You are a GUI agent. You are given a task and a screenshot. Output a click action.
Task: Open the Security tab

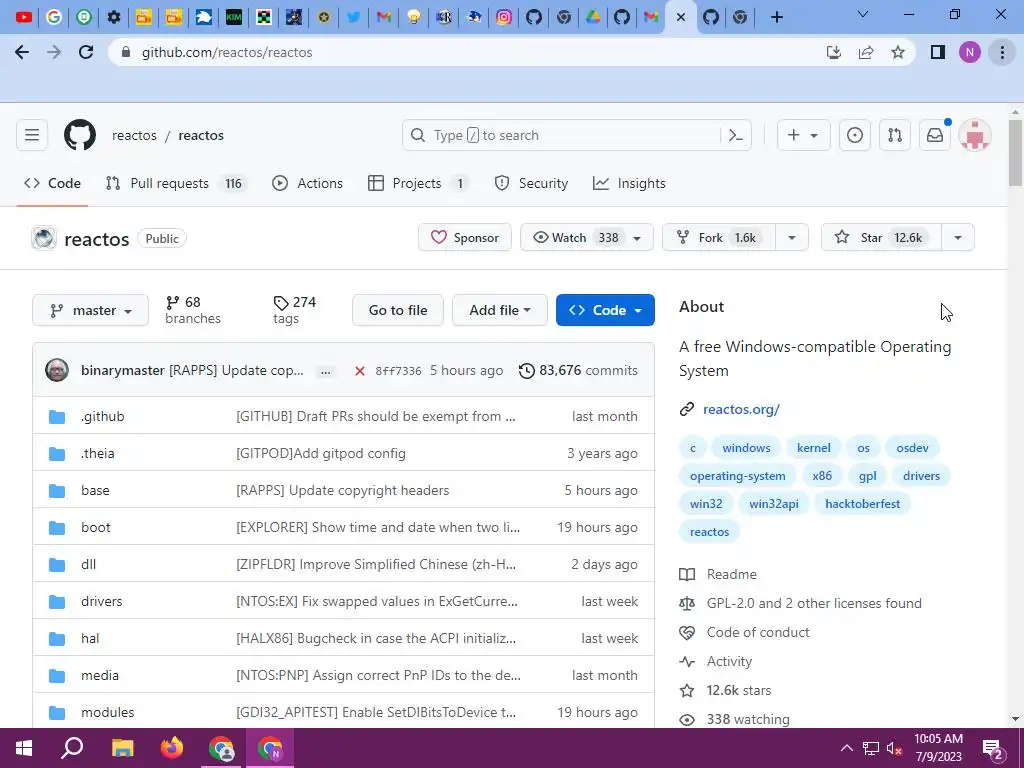click(531, 184)
